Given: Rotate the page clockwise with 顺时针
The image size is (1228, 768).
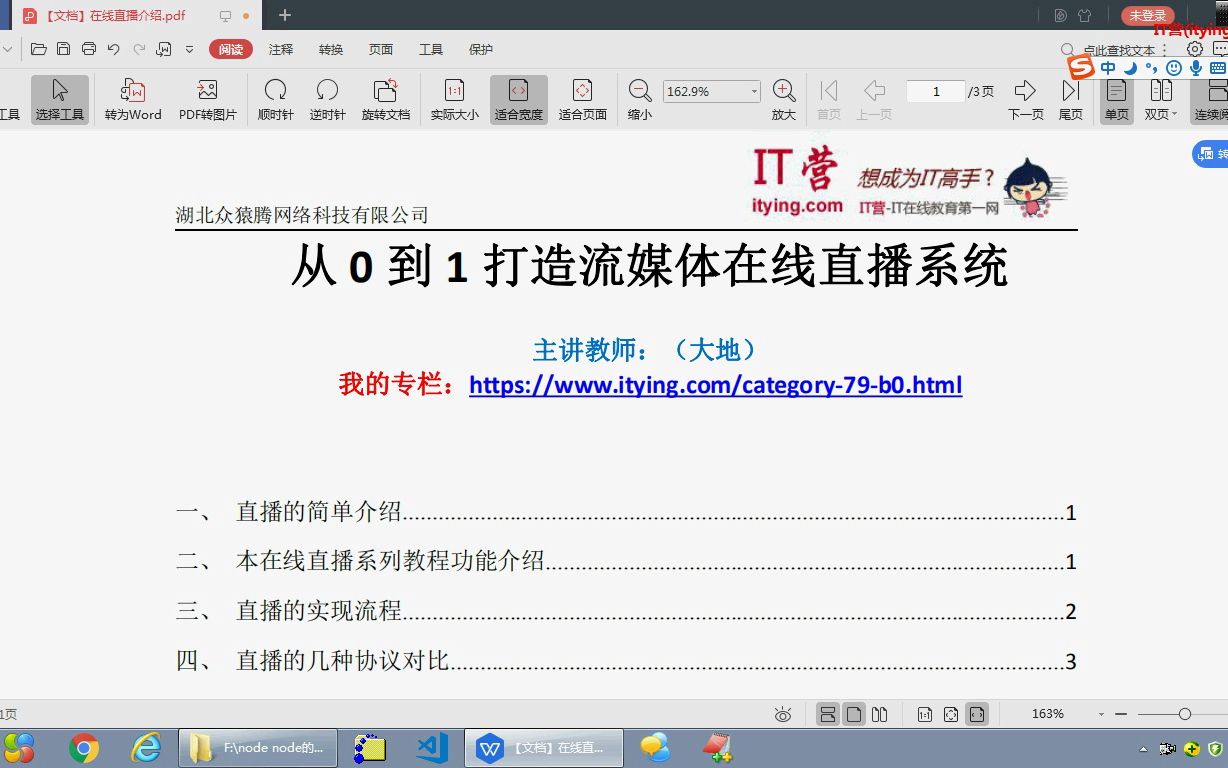Looking at the screenshot, I should [x=275, y=97].
